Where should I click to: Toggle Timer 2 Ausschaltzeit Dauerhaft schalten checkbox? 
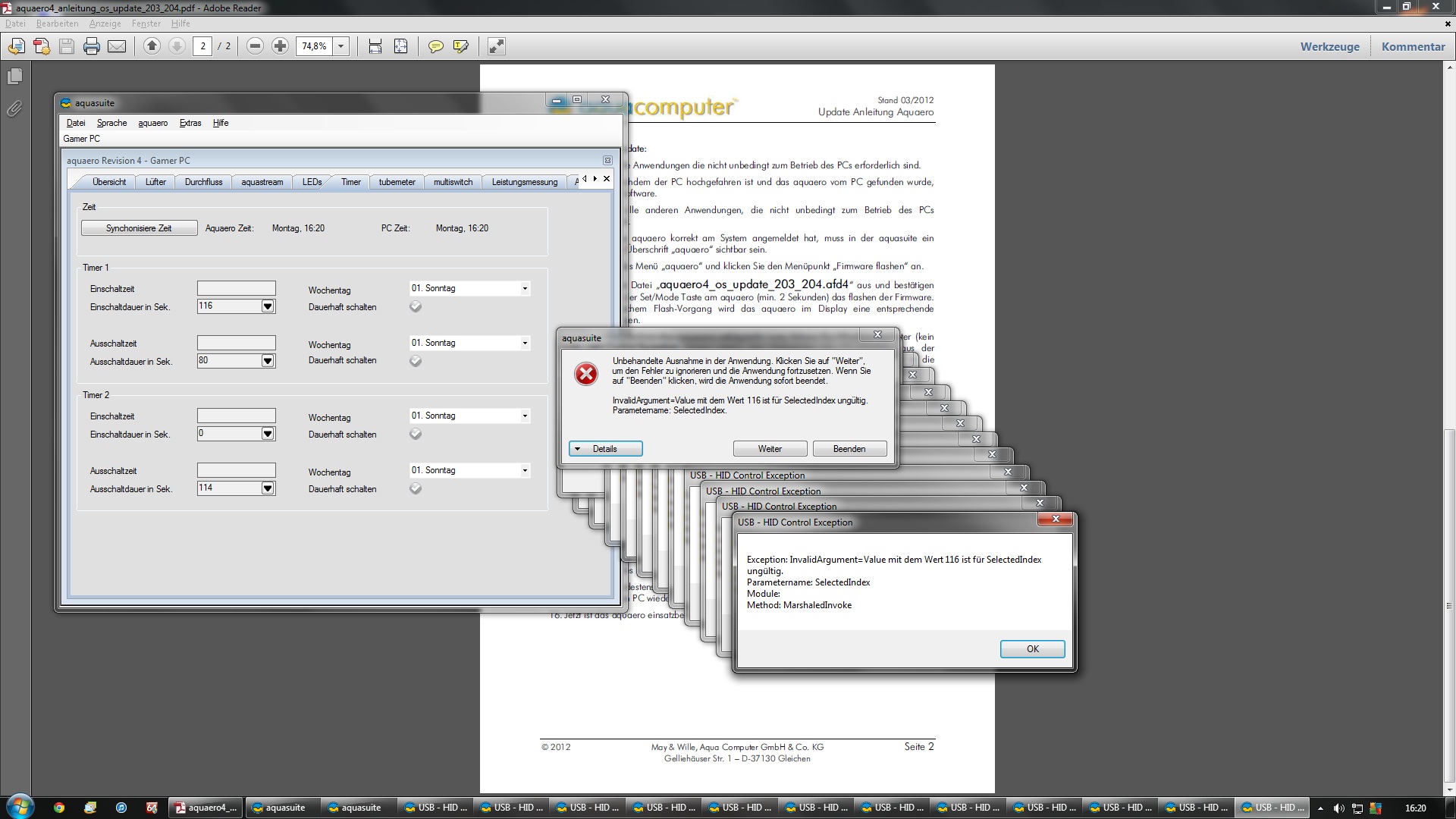tap(416, 489)
